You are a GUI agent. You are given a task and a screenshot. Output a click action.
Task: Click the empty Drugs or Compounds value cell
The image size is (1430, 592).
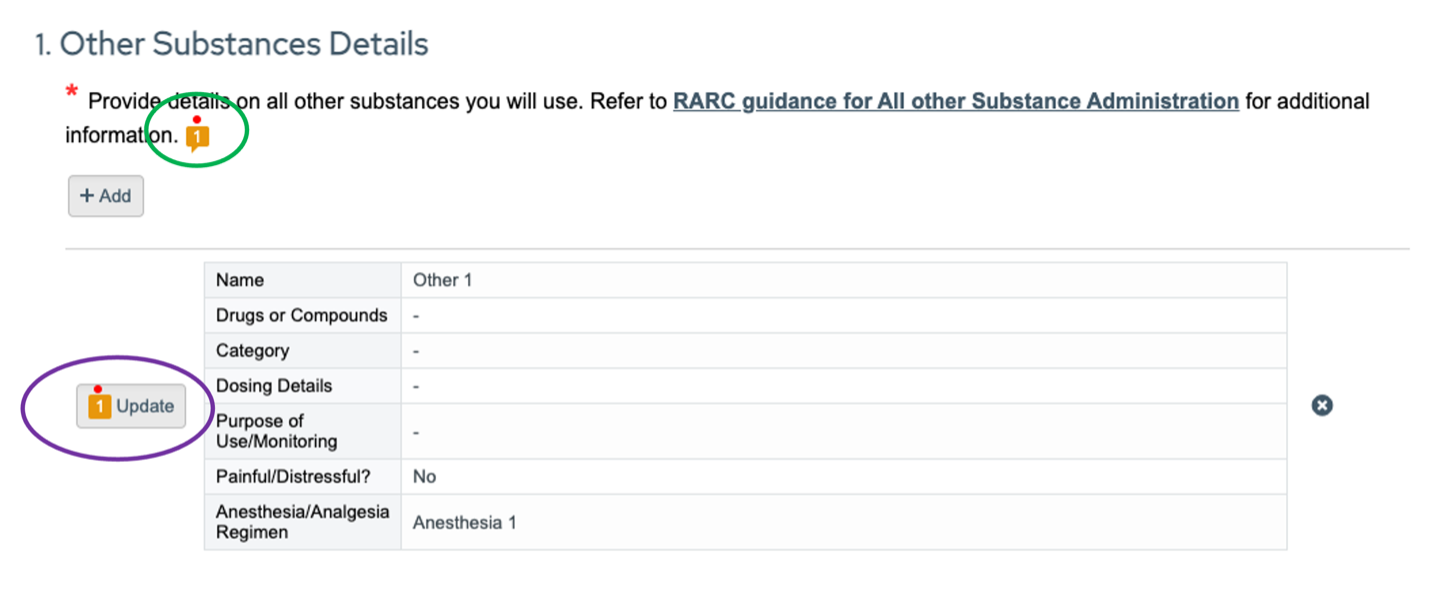click(842, 315)
